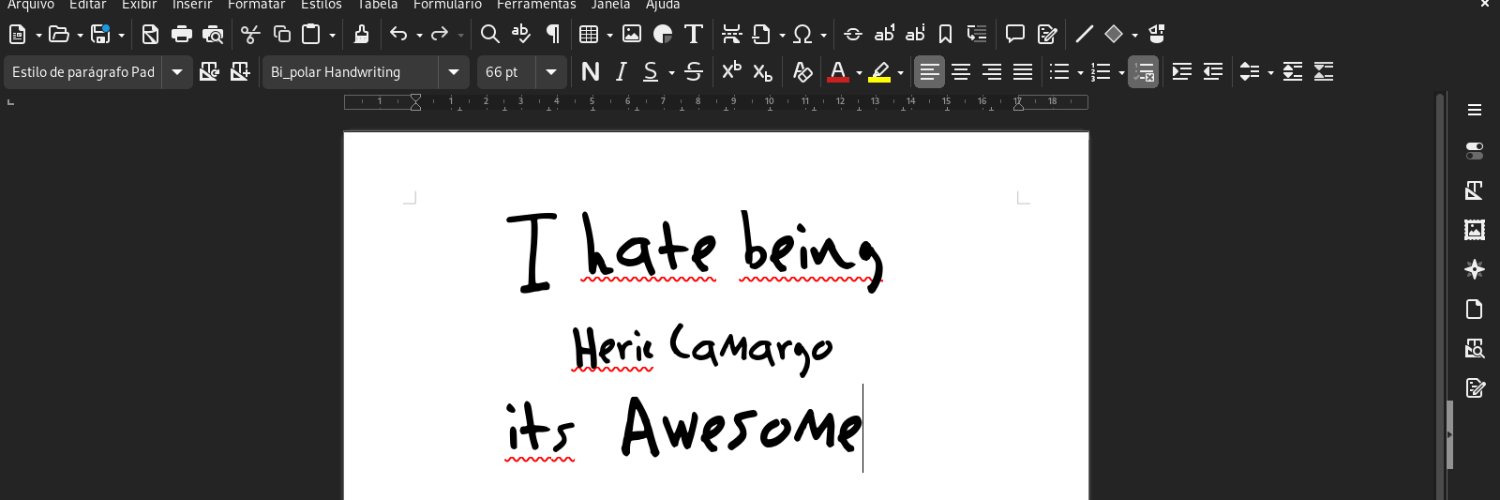Increase paragraph spacing
The image size is (1500, 500).
pos(1293,72)
